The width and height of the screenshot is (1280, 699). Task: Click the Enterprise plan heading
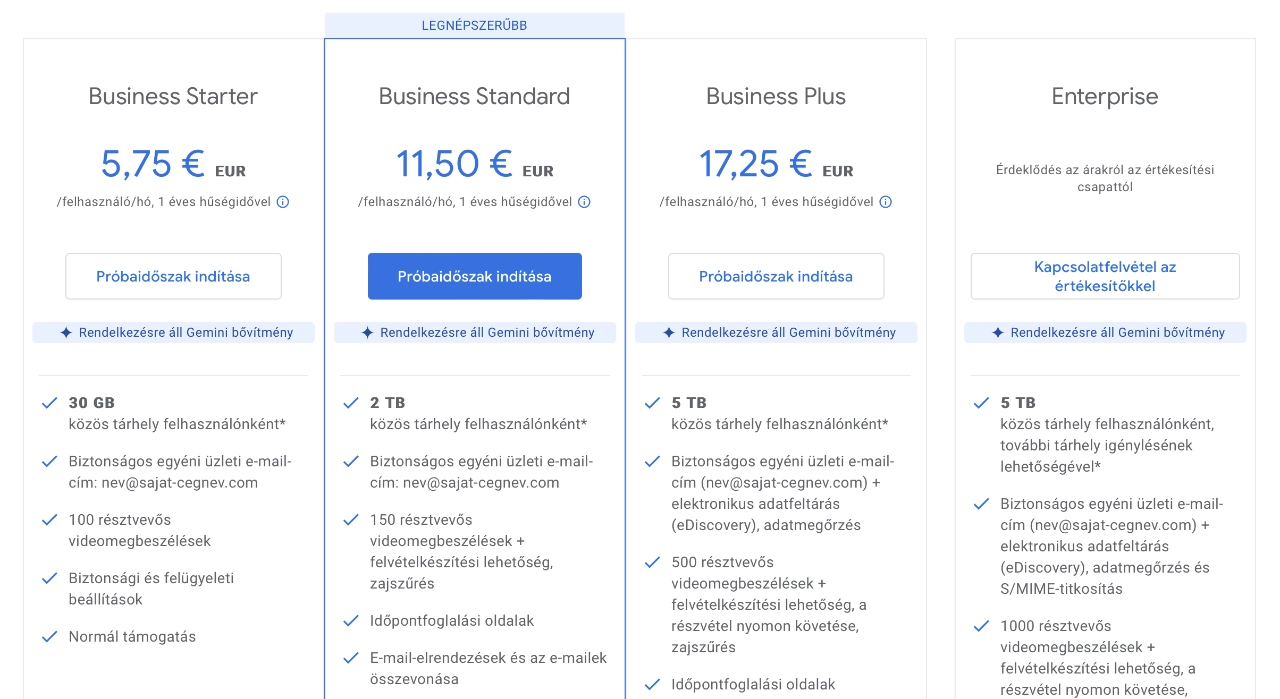[x=1105, y=96]
